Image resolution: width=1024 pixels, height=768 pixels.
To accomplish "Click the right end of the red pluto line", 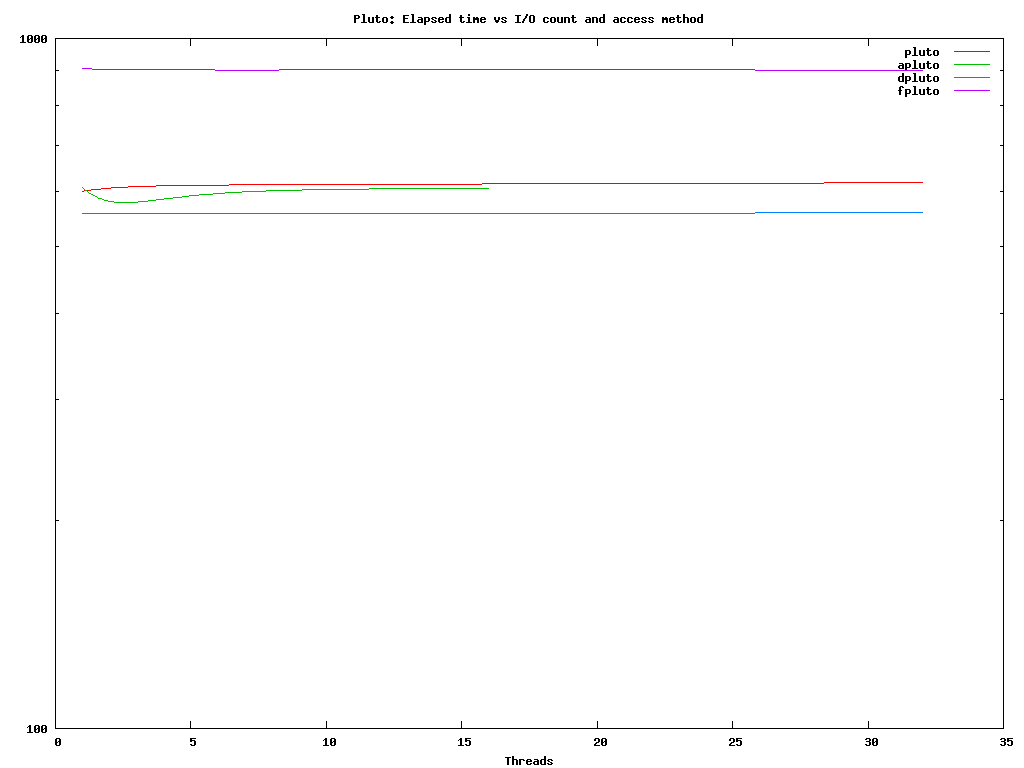I will (921, 182).
